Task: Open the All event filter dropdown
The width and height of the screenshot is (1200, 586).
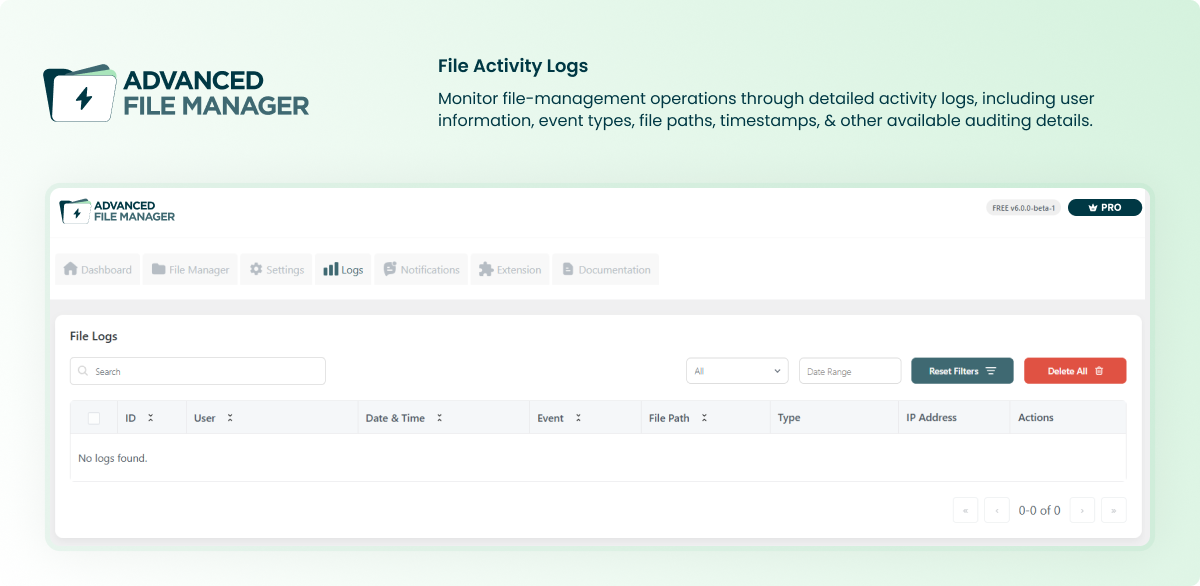Action: (x=737, y=371)
